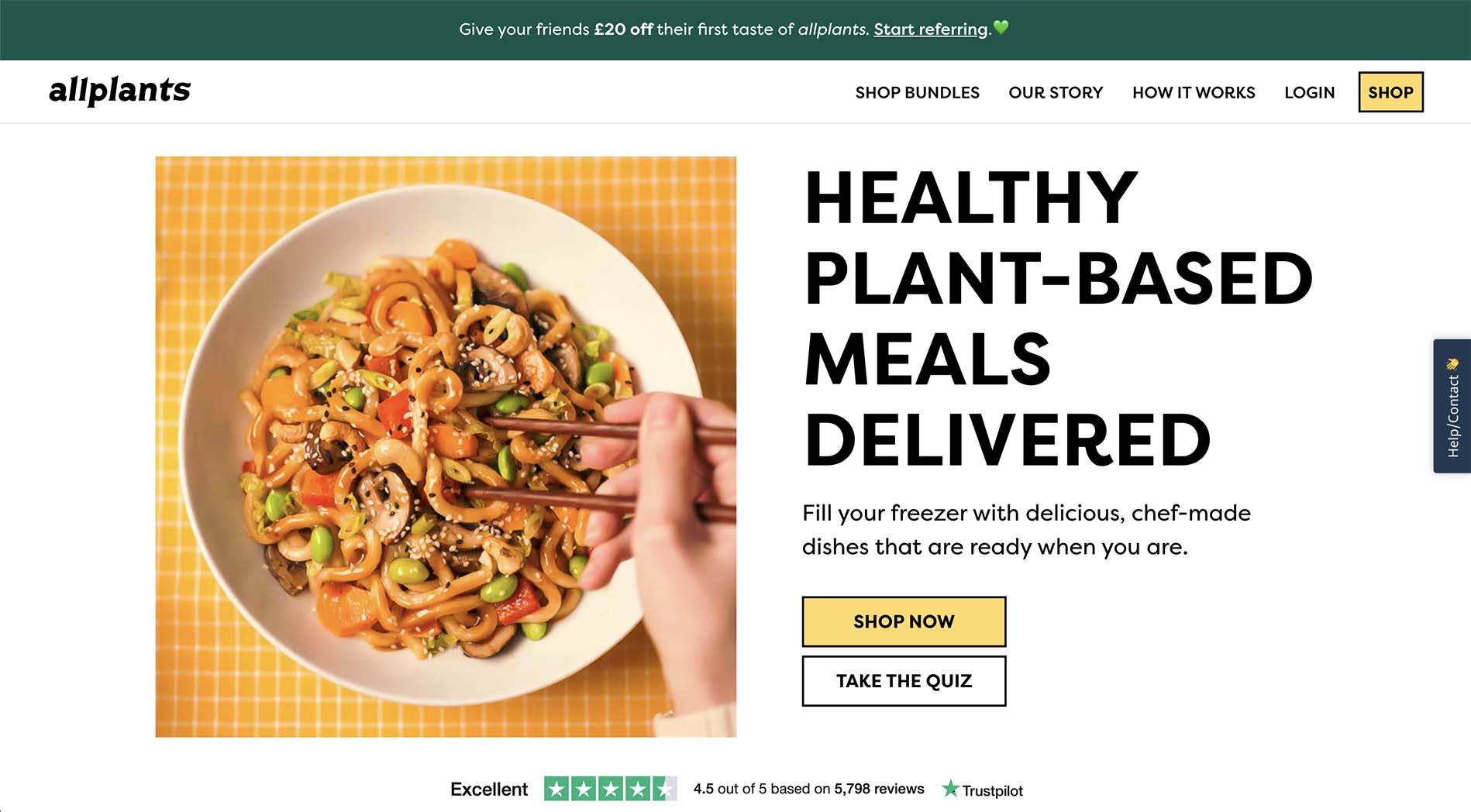
Task: Click the half-filled fifth rating star
Action: tap(664, 789)
